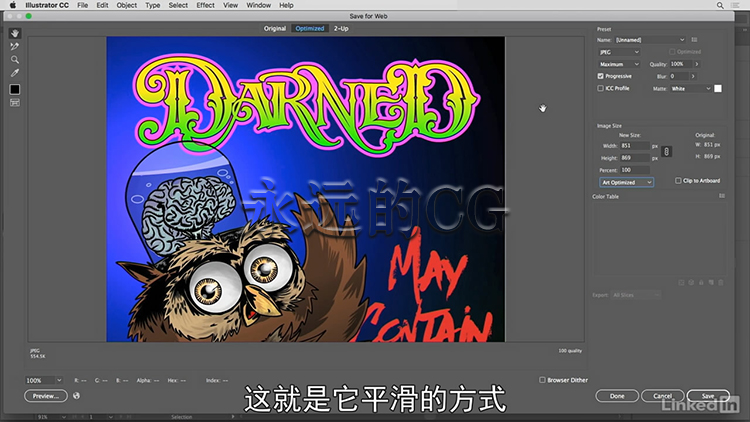Click the optimized artwork preview image

306,189
